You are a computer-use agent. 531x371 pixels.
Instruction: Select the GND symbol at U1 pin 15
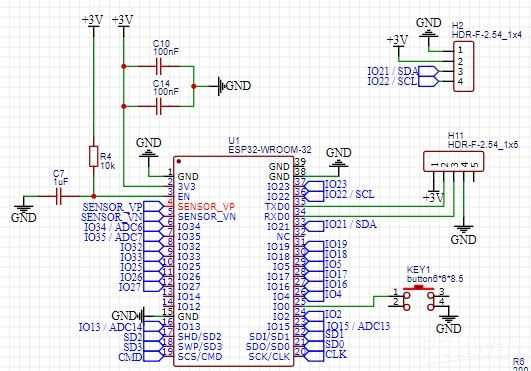128,316
